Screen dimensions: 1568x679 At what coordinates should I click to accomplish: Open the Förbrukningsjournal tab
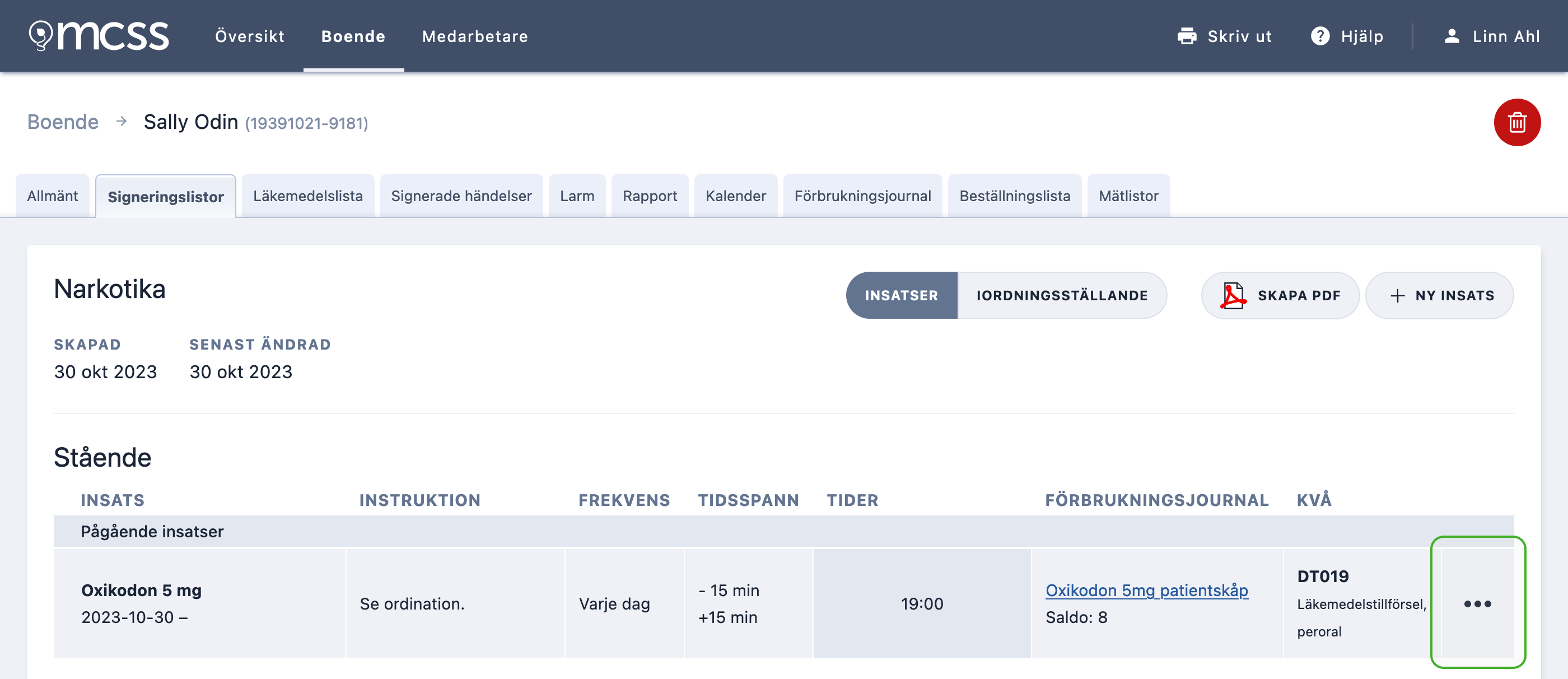862,196
